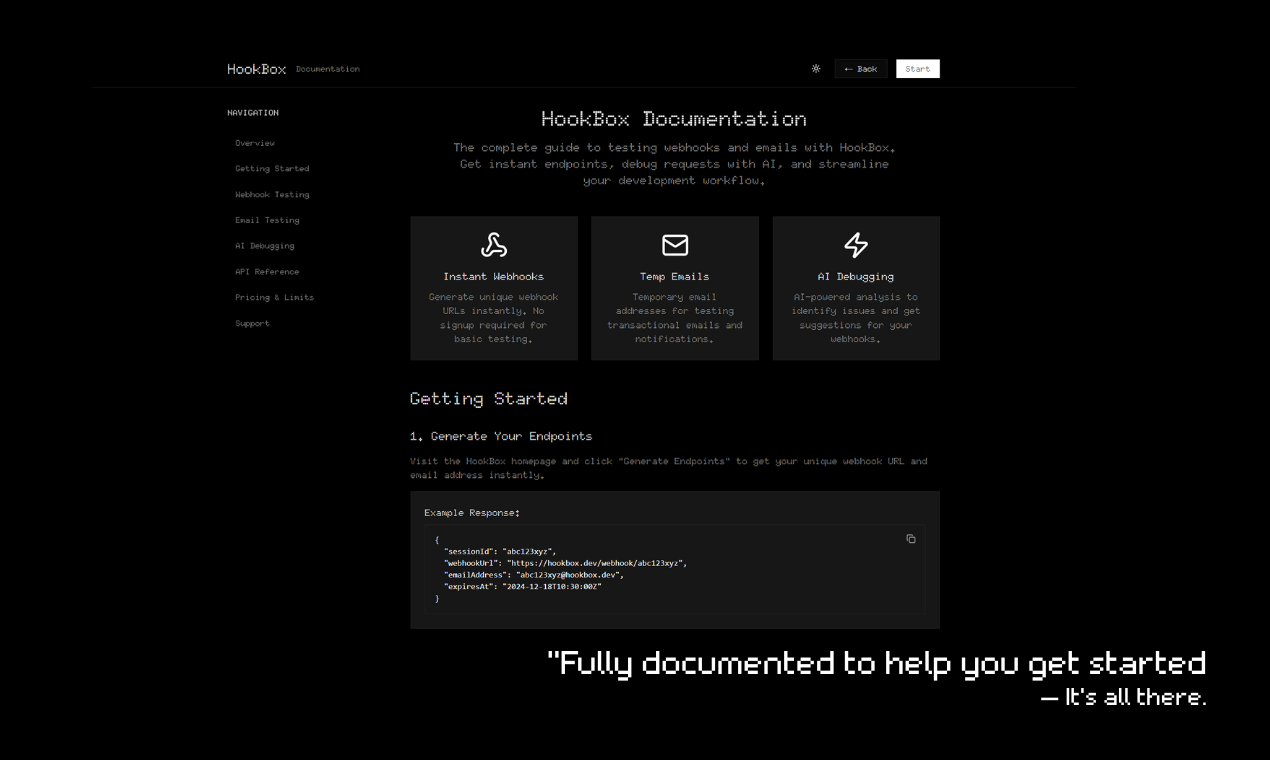Click the Getting Started section heading

click(x=488, y=399)
